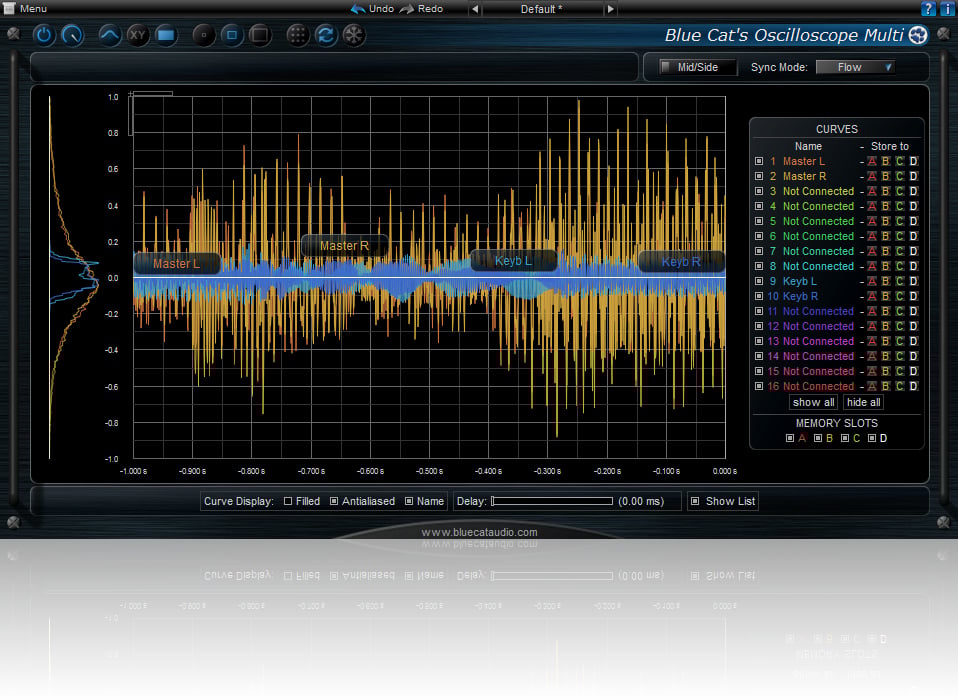
Task: Click the Master L curve label on graph
Action: coord(177,264)
